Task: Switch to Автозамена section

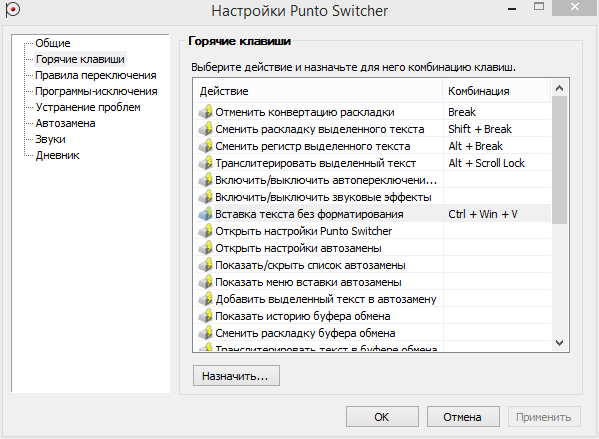Action: pos(65,123)
